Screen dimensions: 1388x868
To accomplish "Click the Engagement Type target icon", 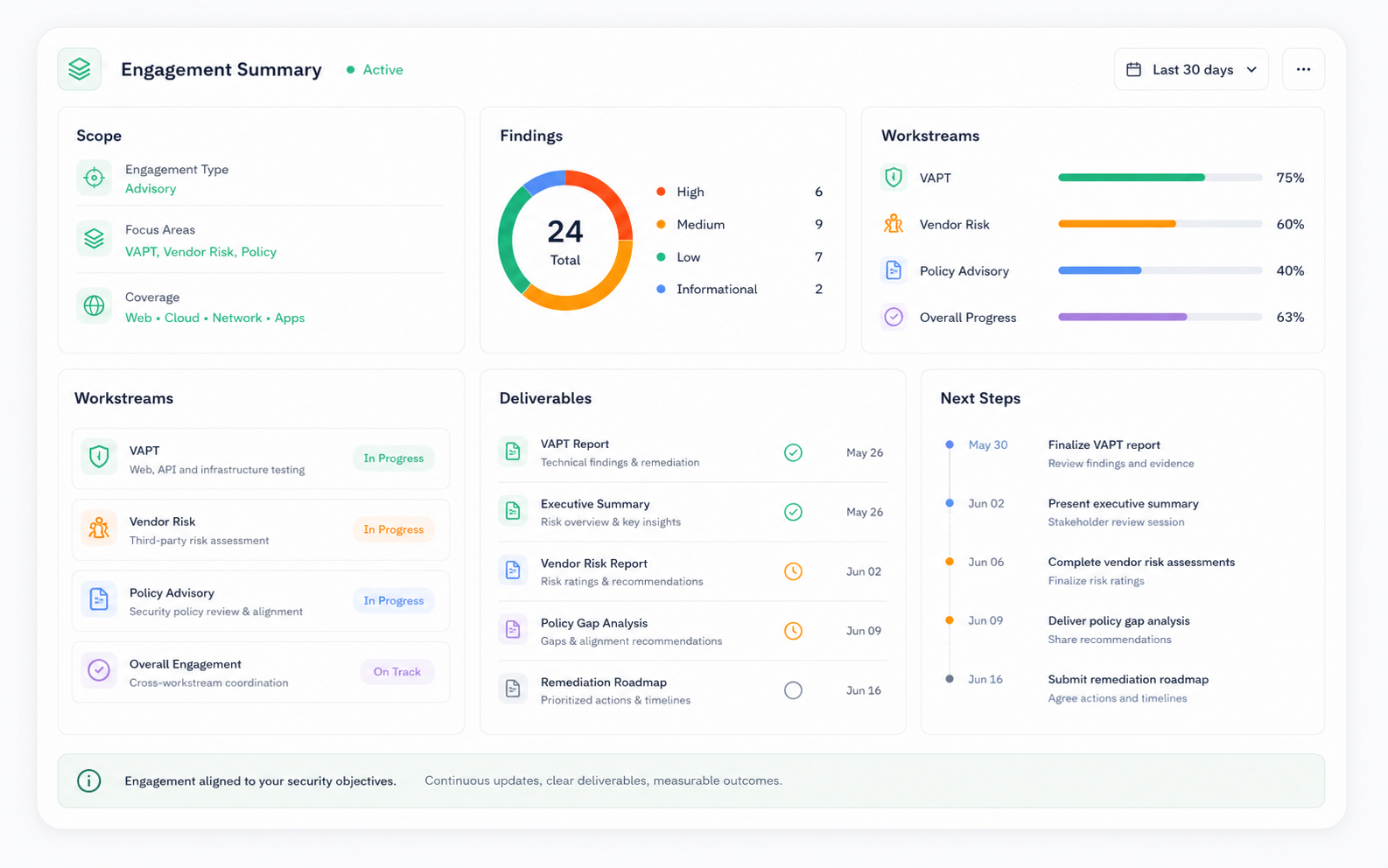I will coord(94,178).
